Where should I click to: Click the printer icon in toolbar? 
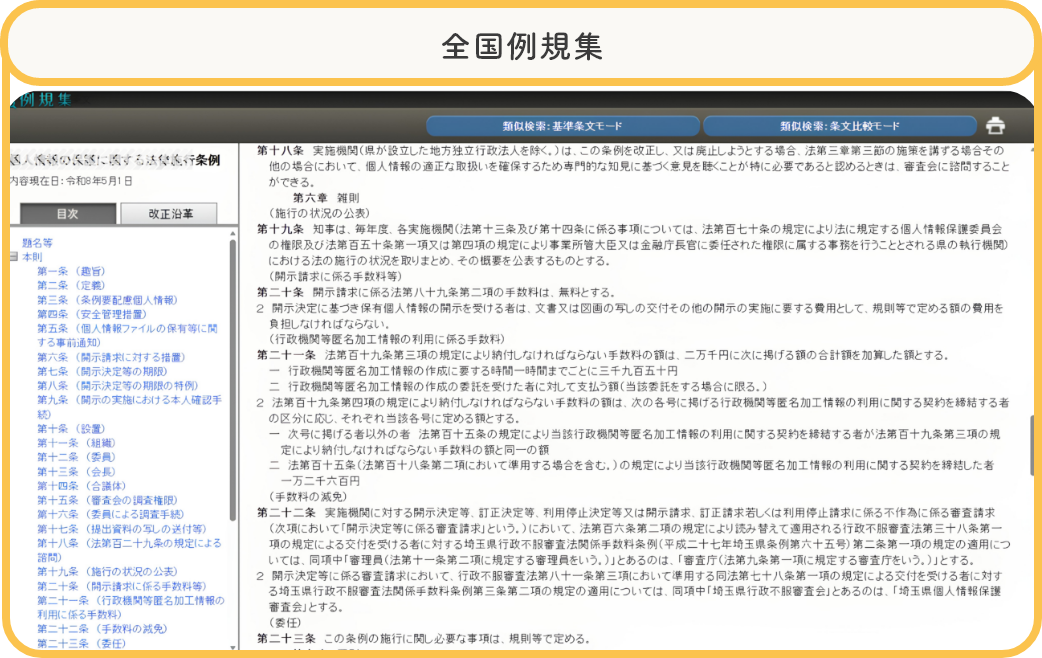(x=995, y=126)
